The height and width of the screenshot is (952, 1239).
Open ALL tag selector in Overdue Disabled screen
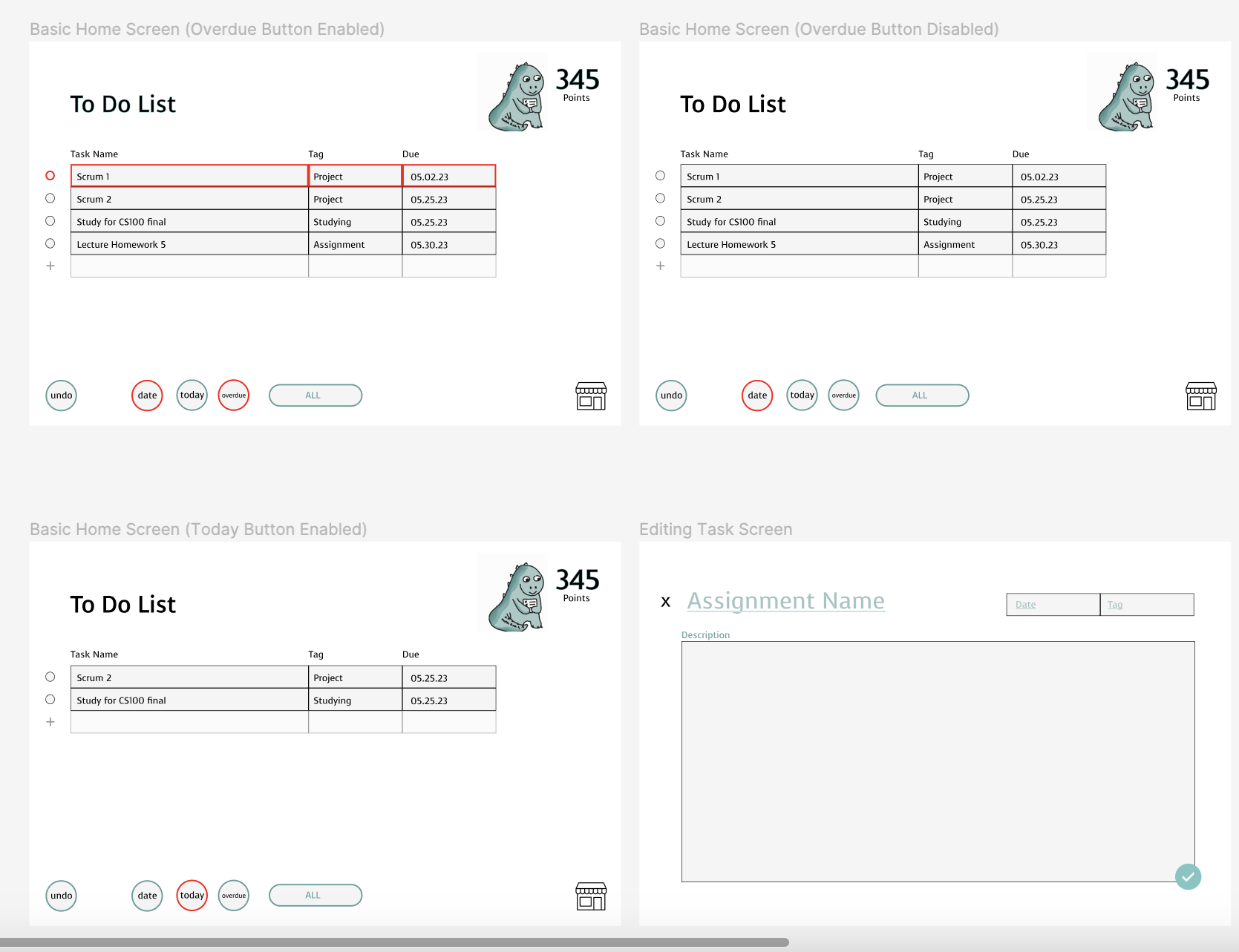point(923,395)
